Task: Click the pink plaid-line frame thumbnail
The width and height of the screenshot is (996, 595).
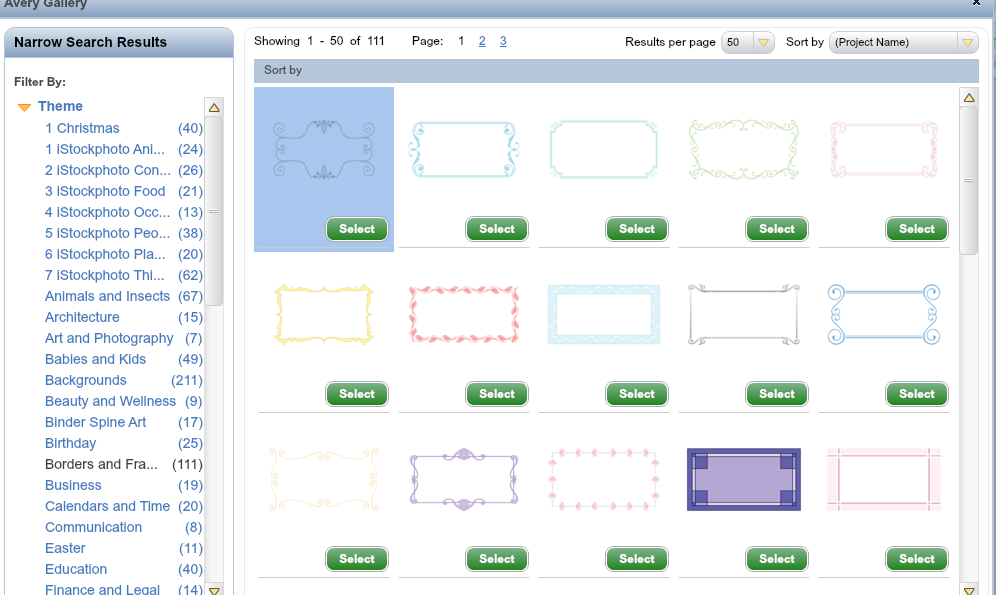Action: (x=884, y=479)
